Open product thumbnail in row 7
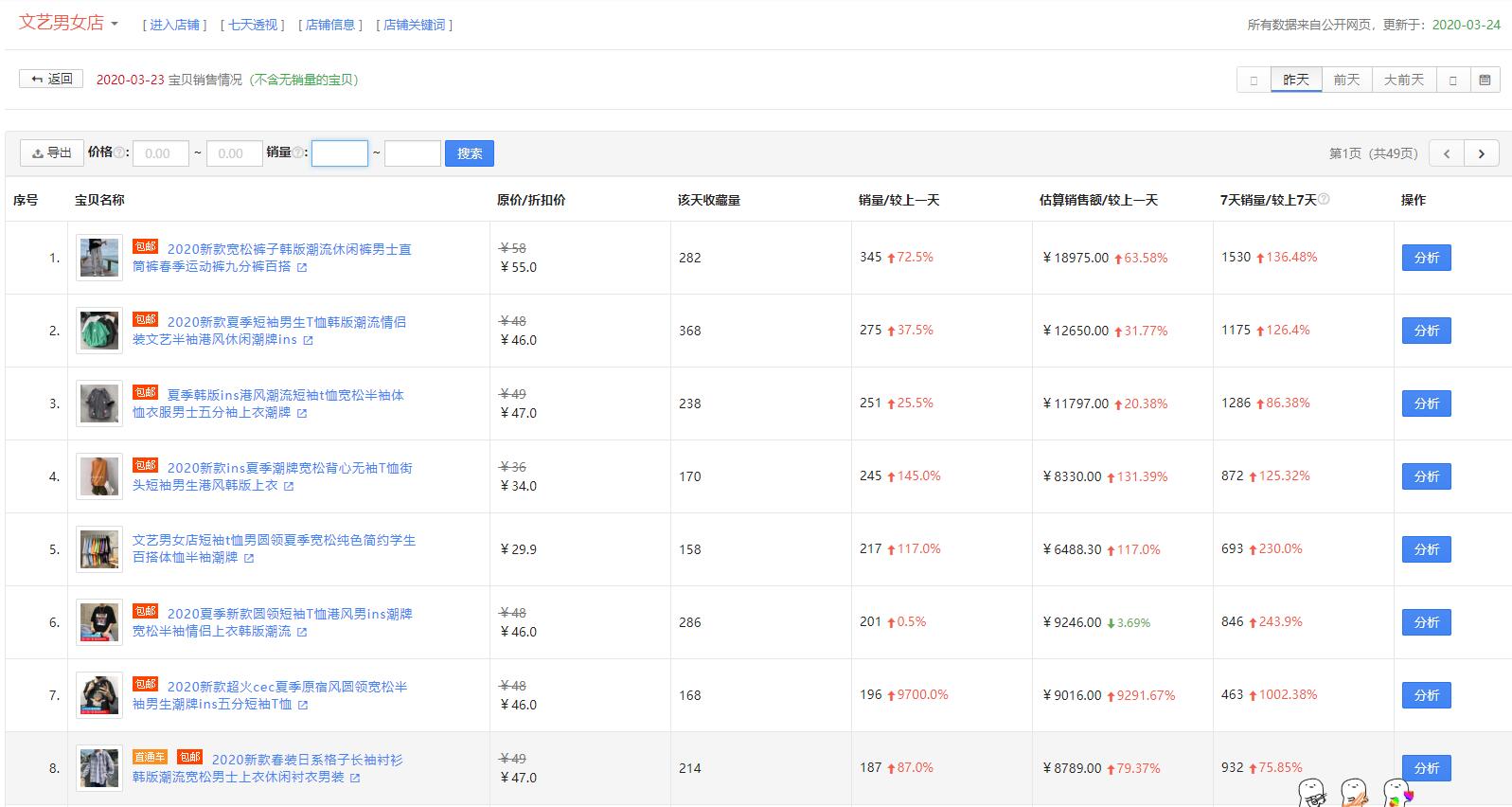The height and width of the screenshot is (807, 1512). pyautogui.click(x=99, y=695)
